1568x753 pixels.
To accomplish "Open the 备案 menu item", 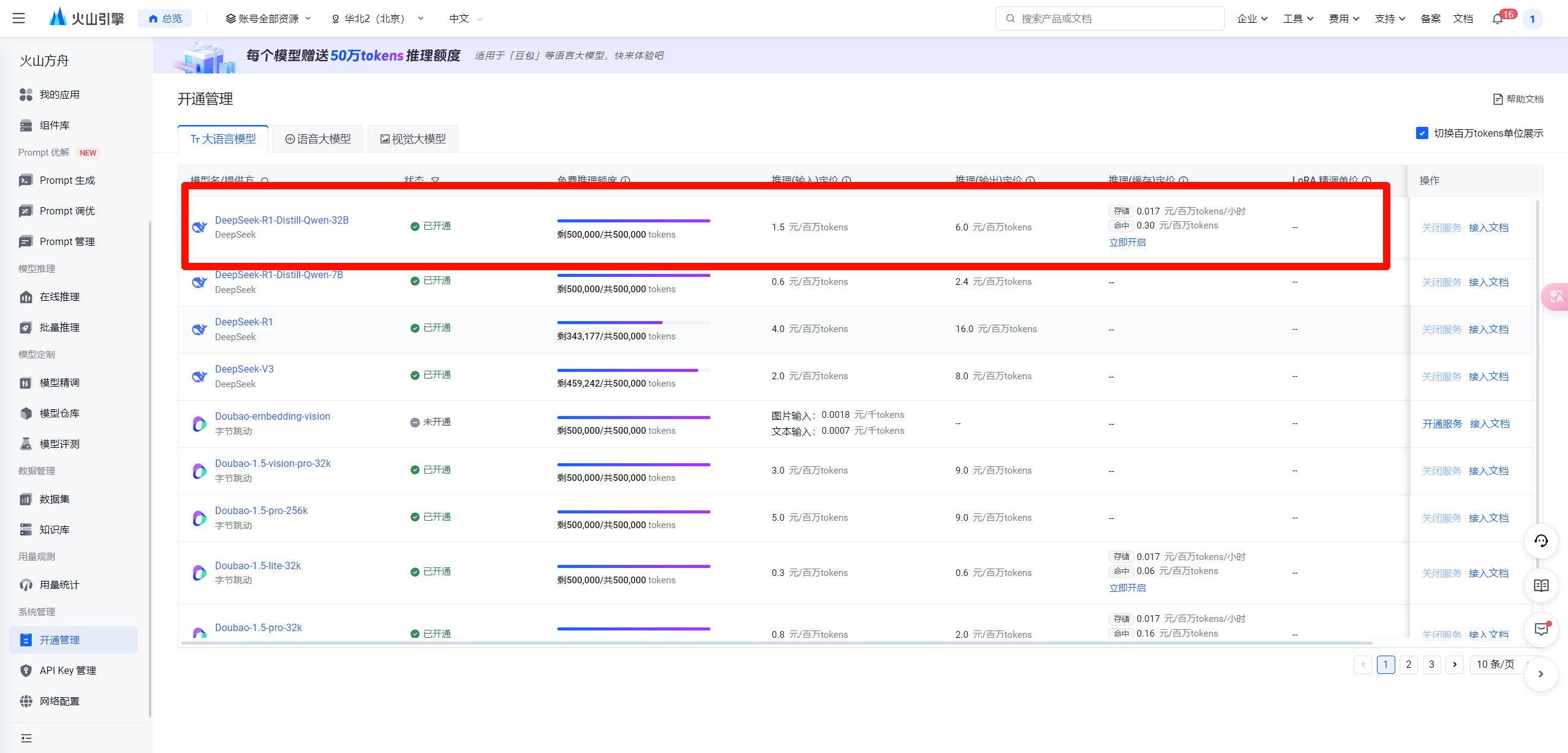I will [1430, 18].
